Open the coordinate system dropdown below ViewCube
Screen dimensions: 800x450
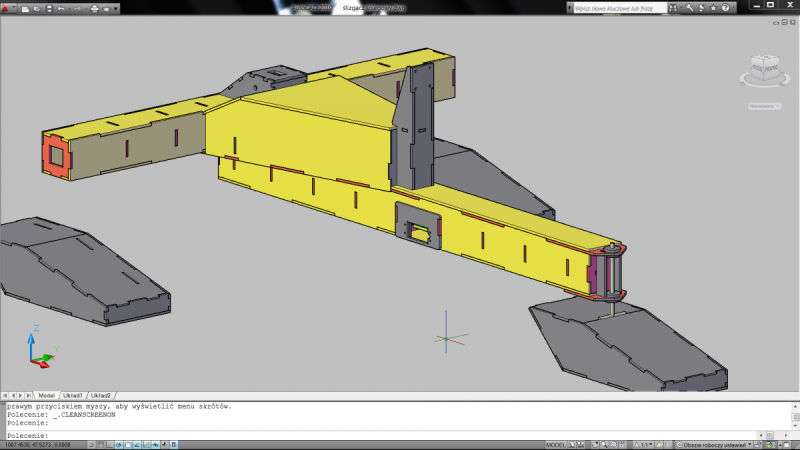(x=765, y=105)
